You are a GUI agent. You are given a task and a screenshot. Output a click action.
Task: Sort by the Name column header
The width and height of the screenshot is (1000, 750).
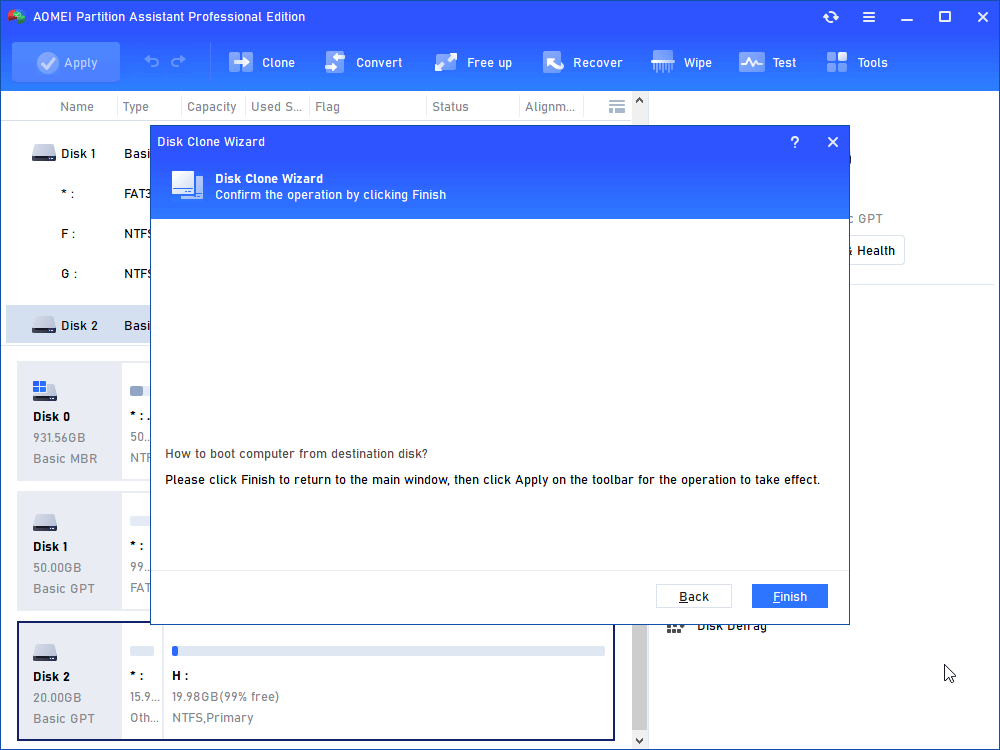coord(77,107)
